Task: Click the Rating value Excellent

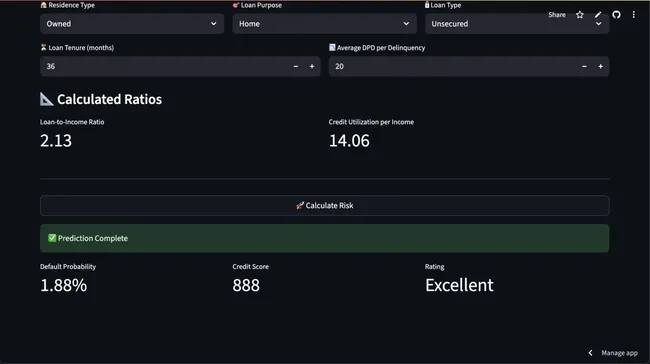Action: click(459, 285)
